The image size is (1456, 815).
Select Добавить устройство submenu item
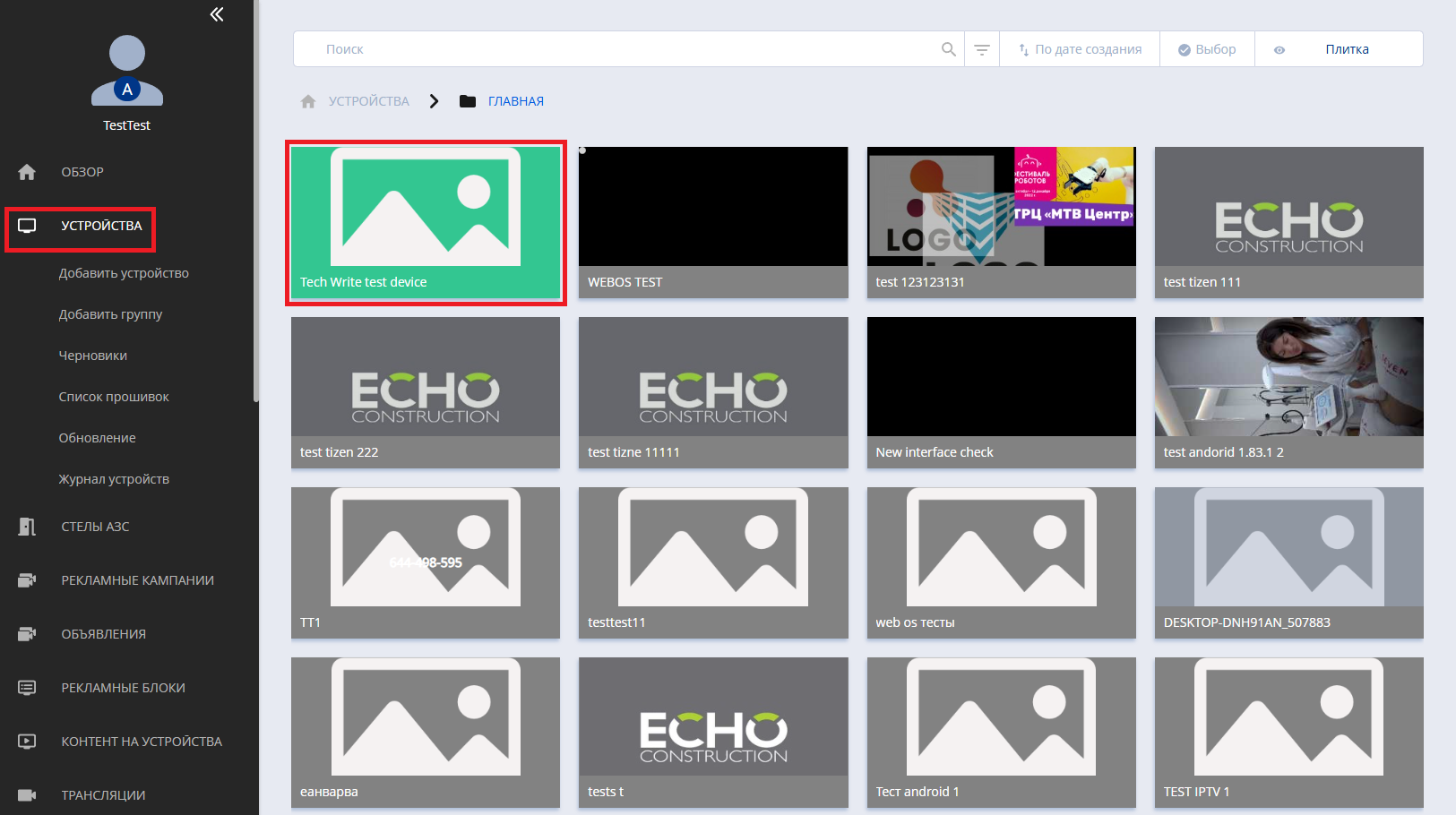[x=124, y=273]
